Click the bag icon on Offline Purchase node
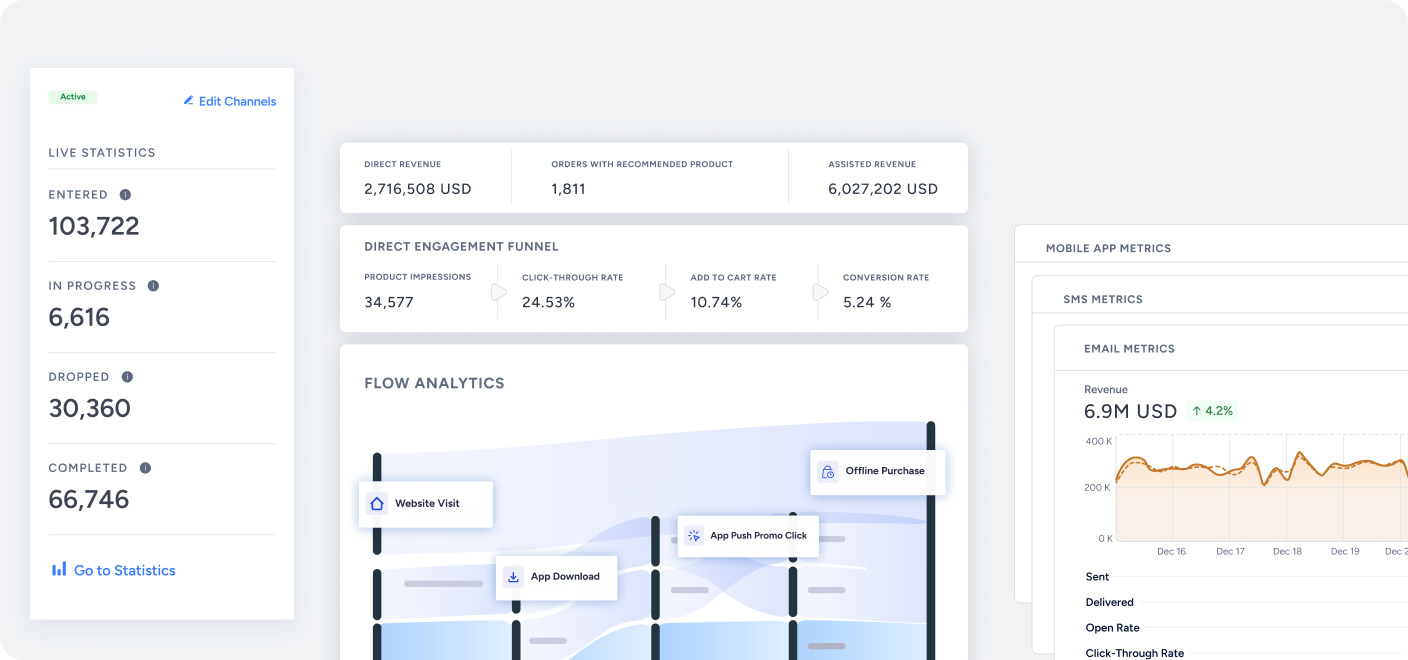Image resolution: width=1408 pixels, height=660 pixels. (827, 471)
